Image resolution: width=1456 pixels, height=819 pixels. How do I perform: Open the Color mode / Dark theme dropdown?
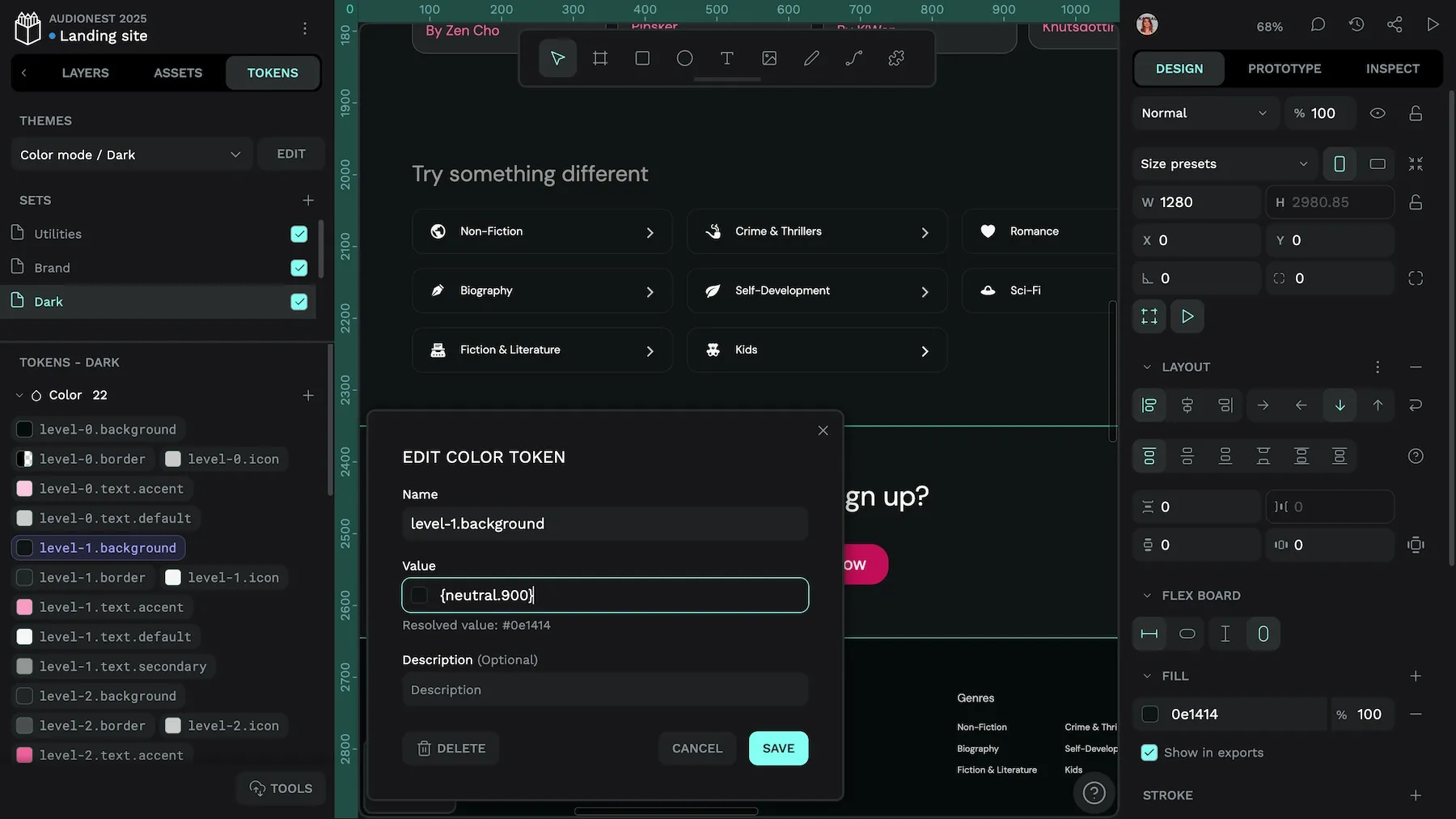point(130,155)
